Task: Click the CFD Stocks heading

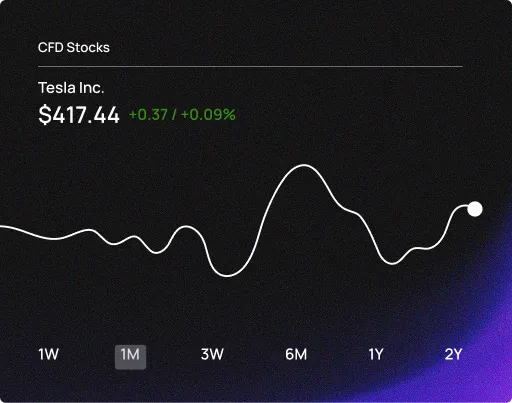Action: point(74,48)
